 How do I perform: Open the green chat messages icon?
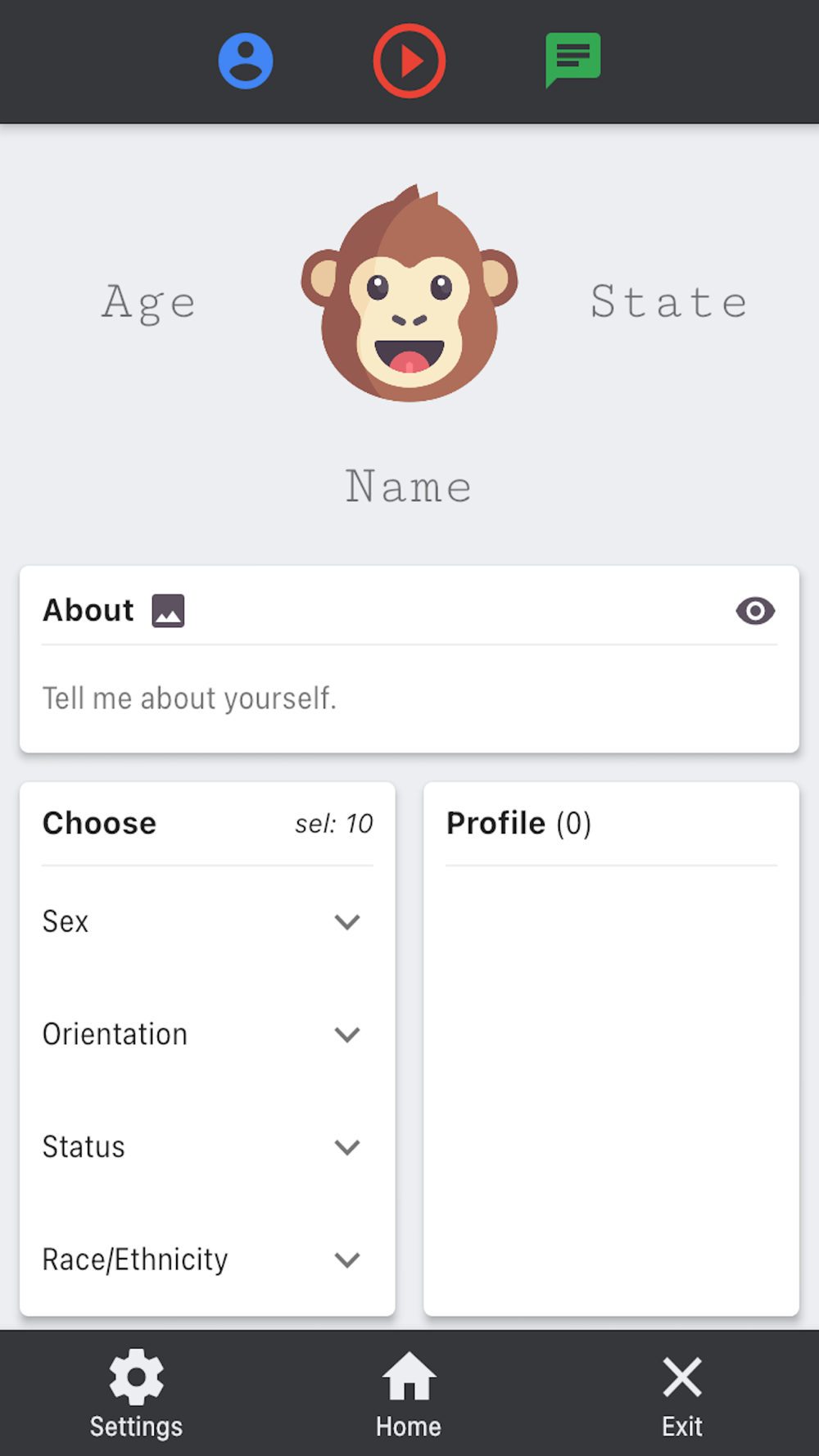pos(572,59)
